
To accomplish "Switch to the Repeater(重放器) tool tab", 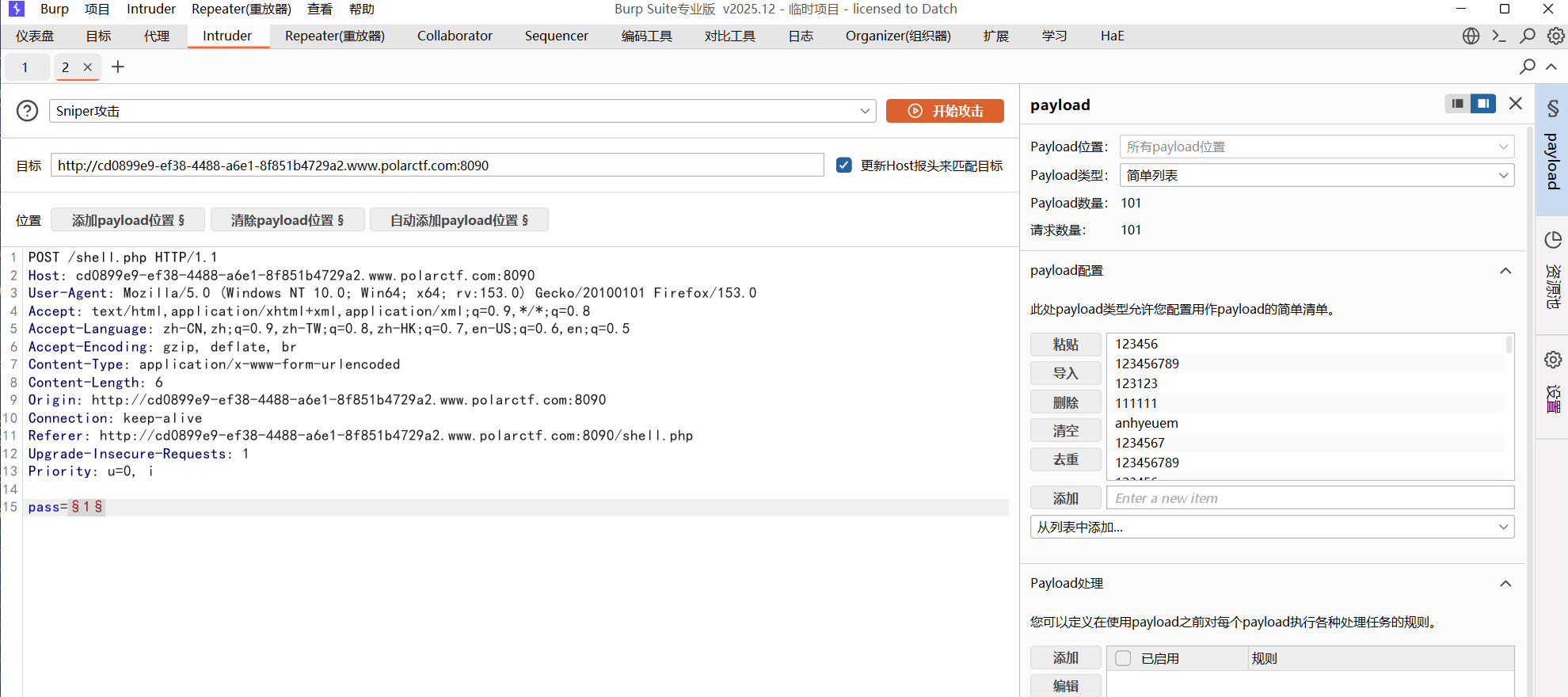I will point(335,36).
